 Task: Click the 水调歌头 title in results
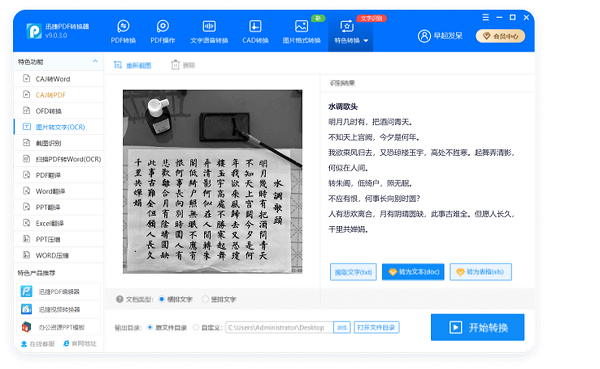(x=343, y=107)
